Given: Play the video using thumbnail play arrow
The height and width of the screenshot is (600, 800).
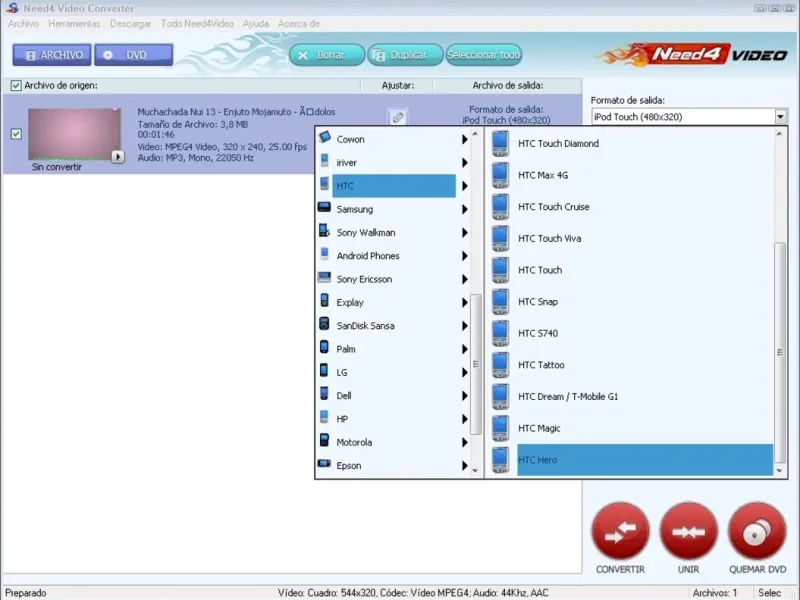Looking at the screenshot, I should click(x=118, y=157).
